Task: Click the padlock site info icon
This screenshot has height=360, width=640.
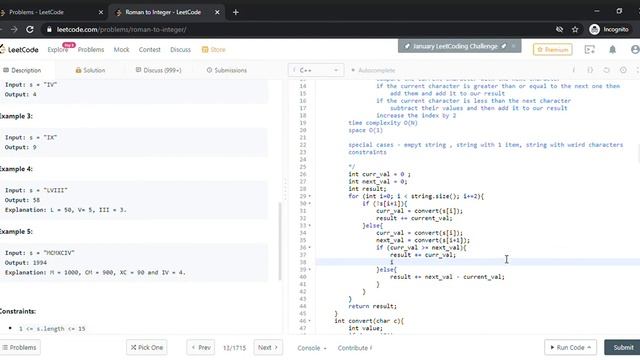Action: click(x=49, y=29)
